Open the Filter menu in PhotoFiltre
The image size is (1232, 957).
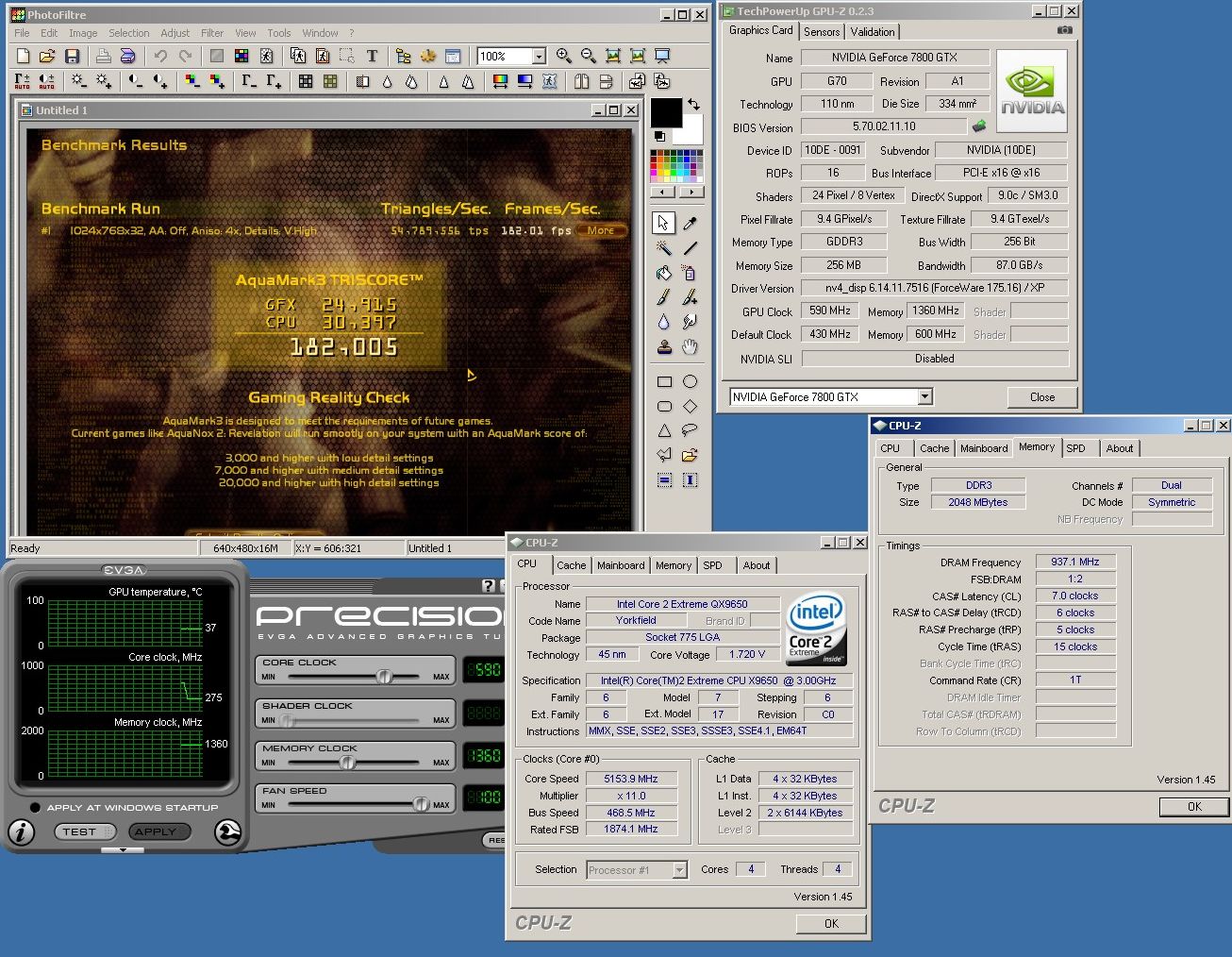click(212, 33)
